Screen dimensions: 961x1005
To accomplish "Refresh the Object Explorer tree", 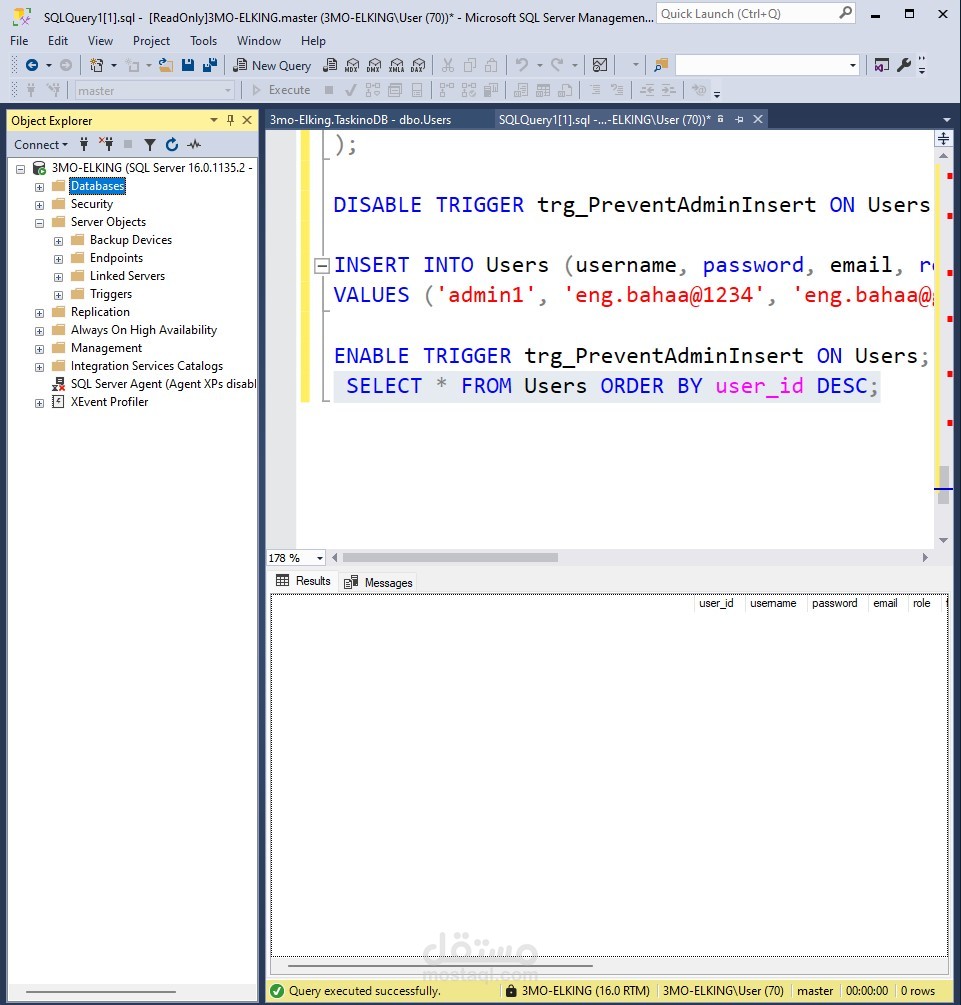I will click(172, 144).
